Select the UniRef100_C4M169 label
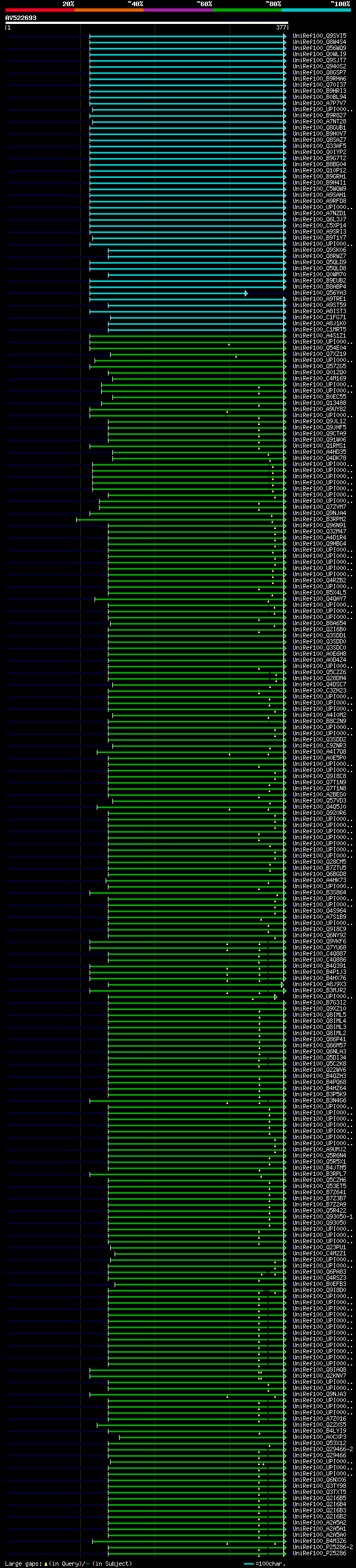 [319, 379]
